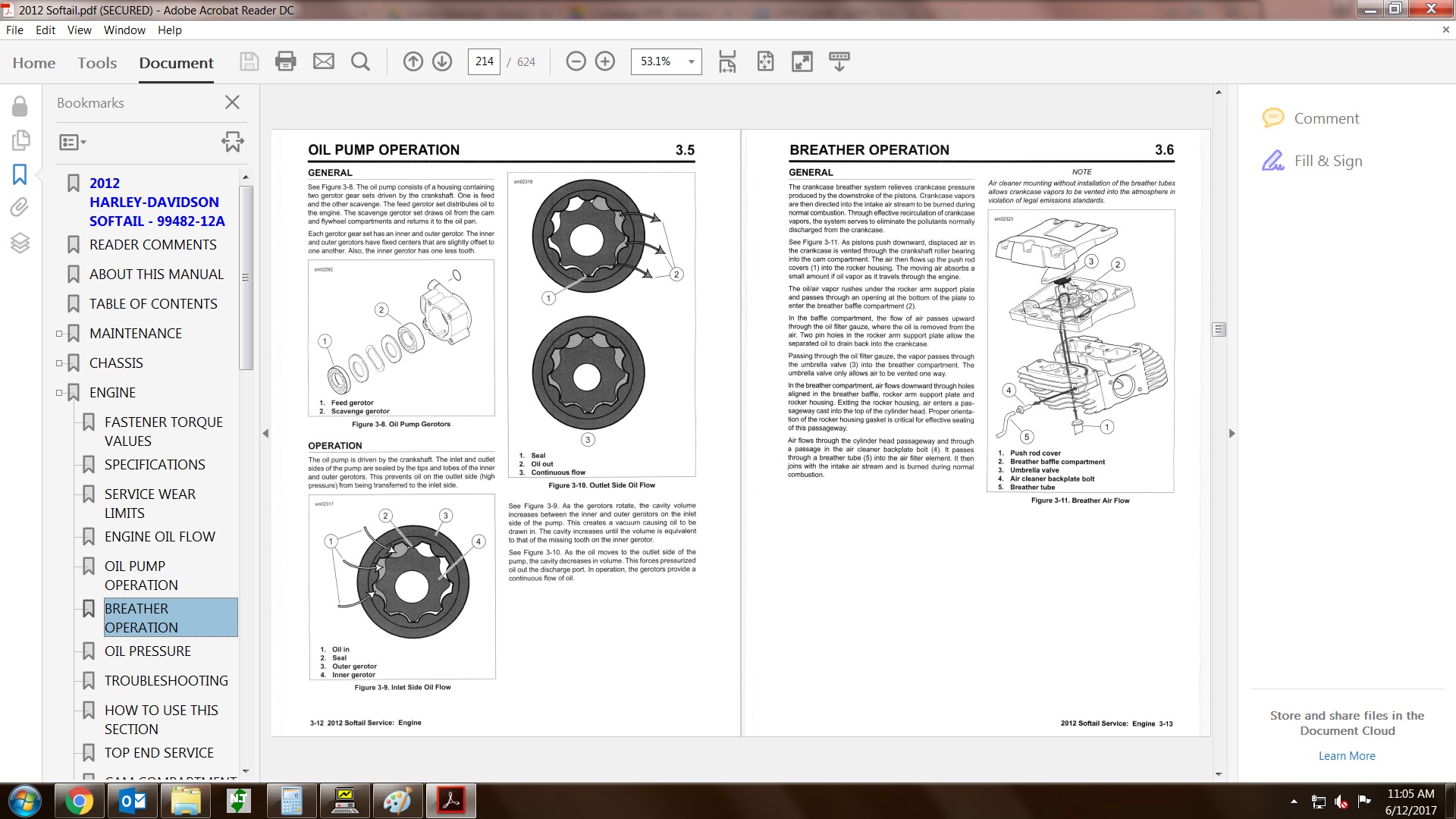Click the page number input field
This screenshot has height=819, width=1456.
484,61
